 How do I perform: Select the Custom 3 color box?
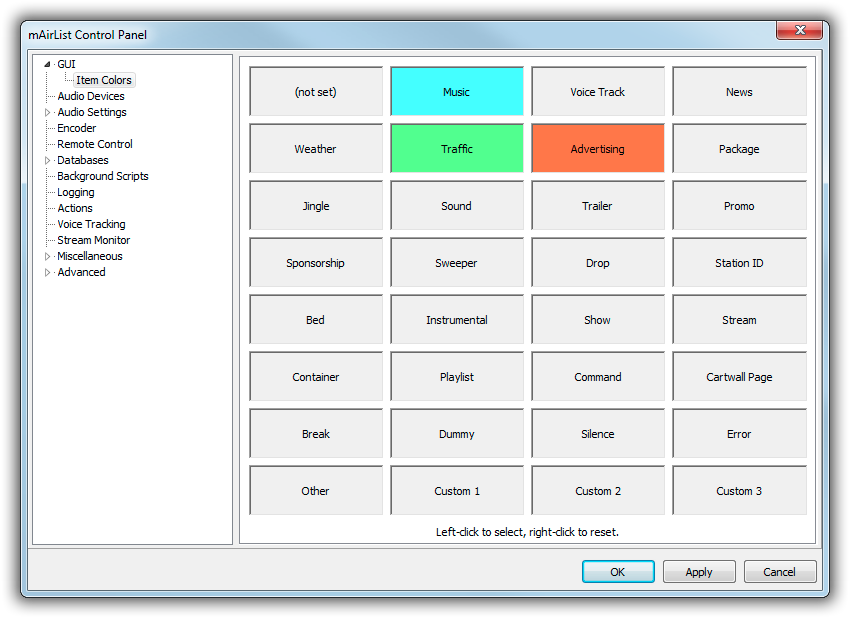click(x=739, y=491)
